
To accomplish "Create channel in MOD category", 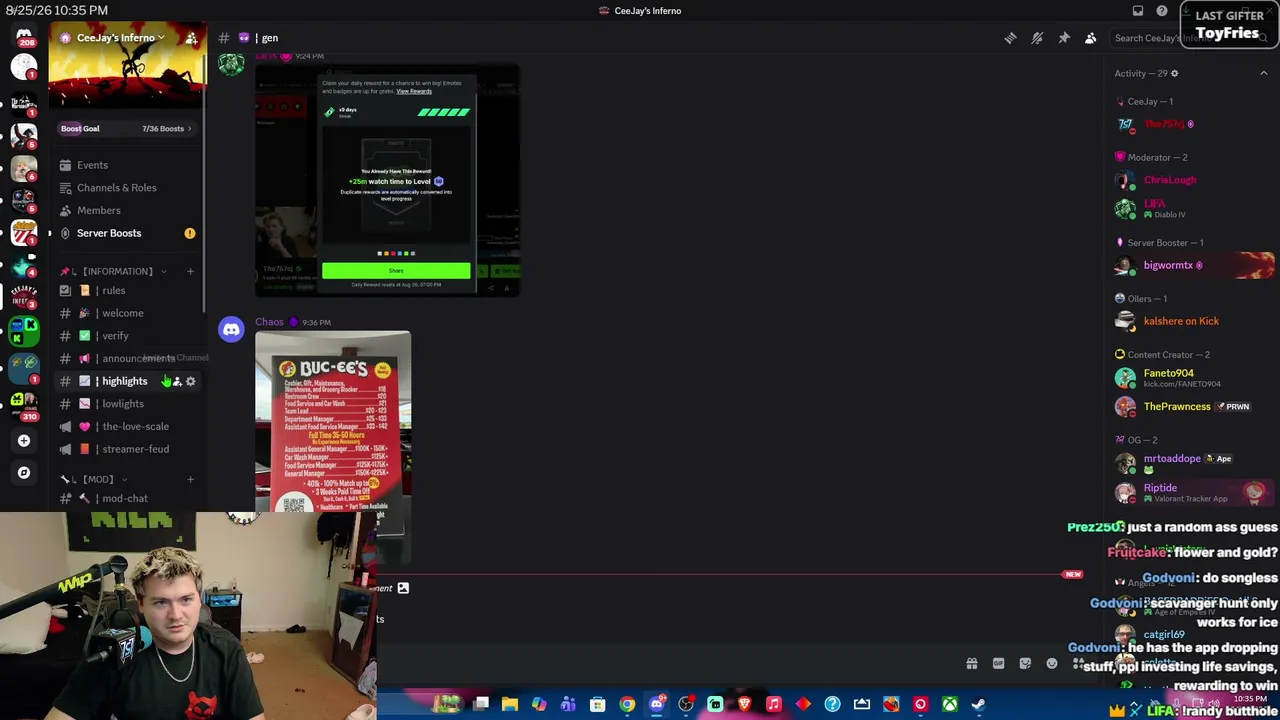I will click(191, 479).
